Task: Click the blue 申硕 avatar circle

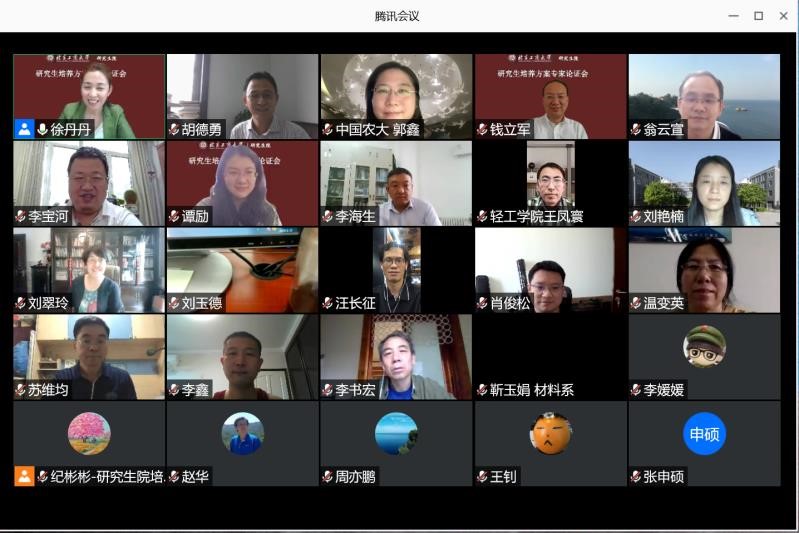Action: point(704,434)
